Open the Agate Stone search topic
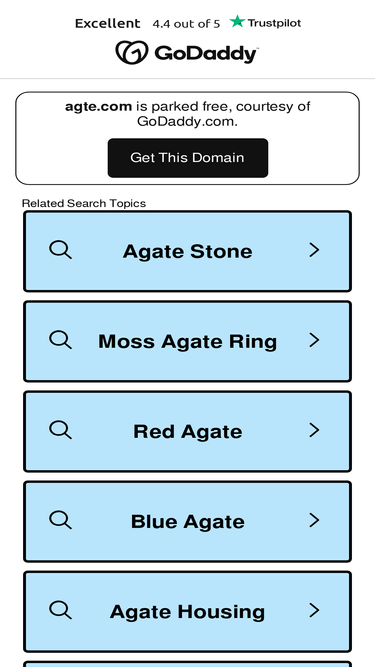The width and height of the screenshot is (375, 667). tap(188, 251)
